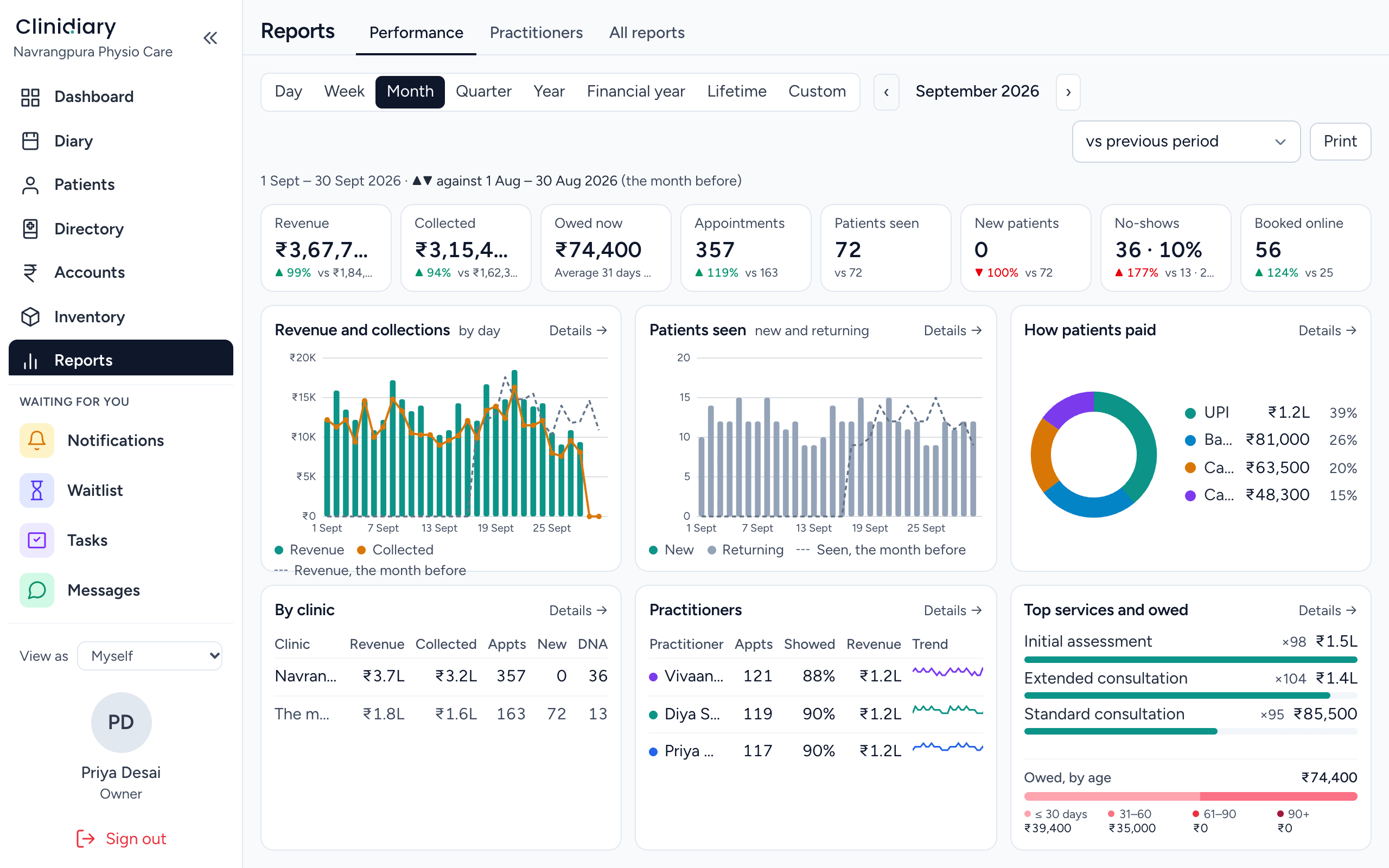Select the Lifetime period option
This screenshot has width=1389, height=868.
[x=737, y=92]
